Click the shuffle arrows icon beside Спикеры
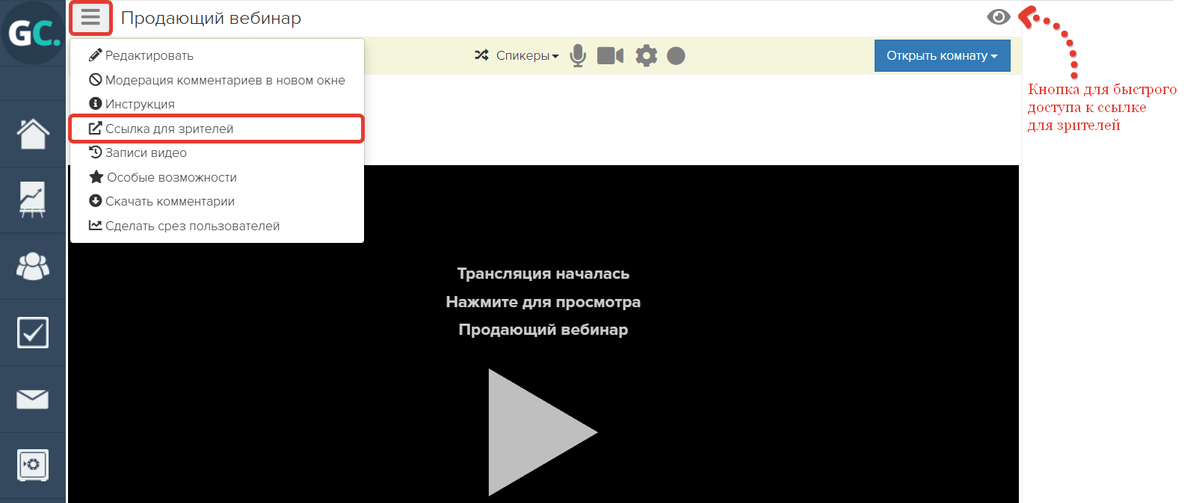This screenshot has width=1199, height=503. pos(482,56)
